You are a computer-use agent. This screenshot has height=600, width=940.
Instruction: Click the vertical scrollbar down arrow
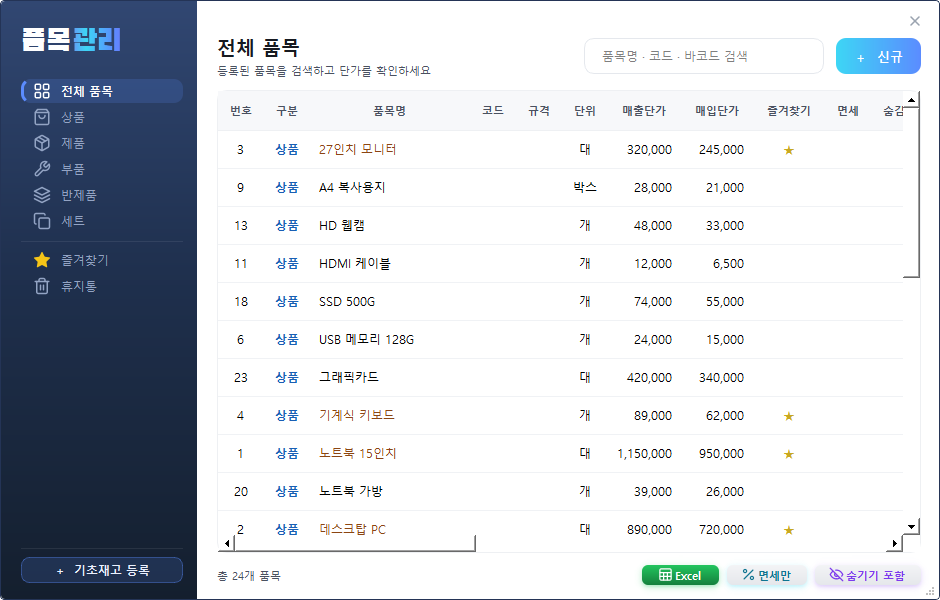(911, 527)
